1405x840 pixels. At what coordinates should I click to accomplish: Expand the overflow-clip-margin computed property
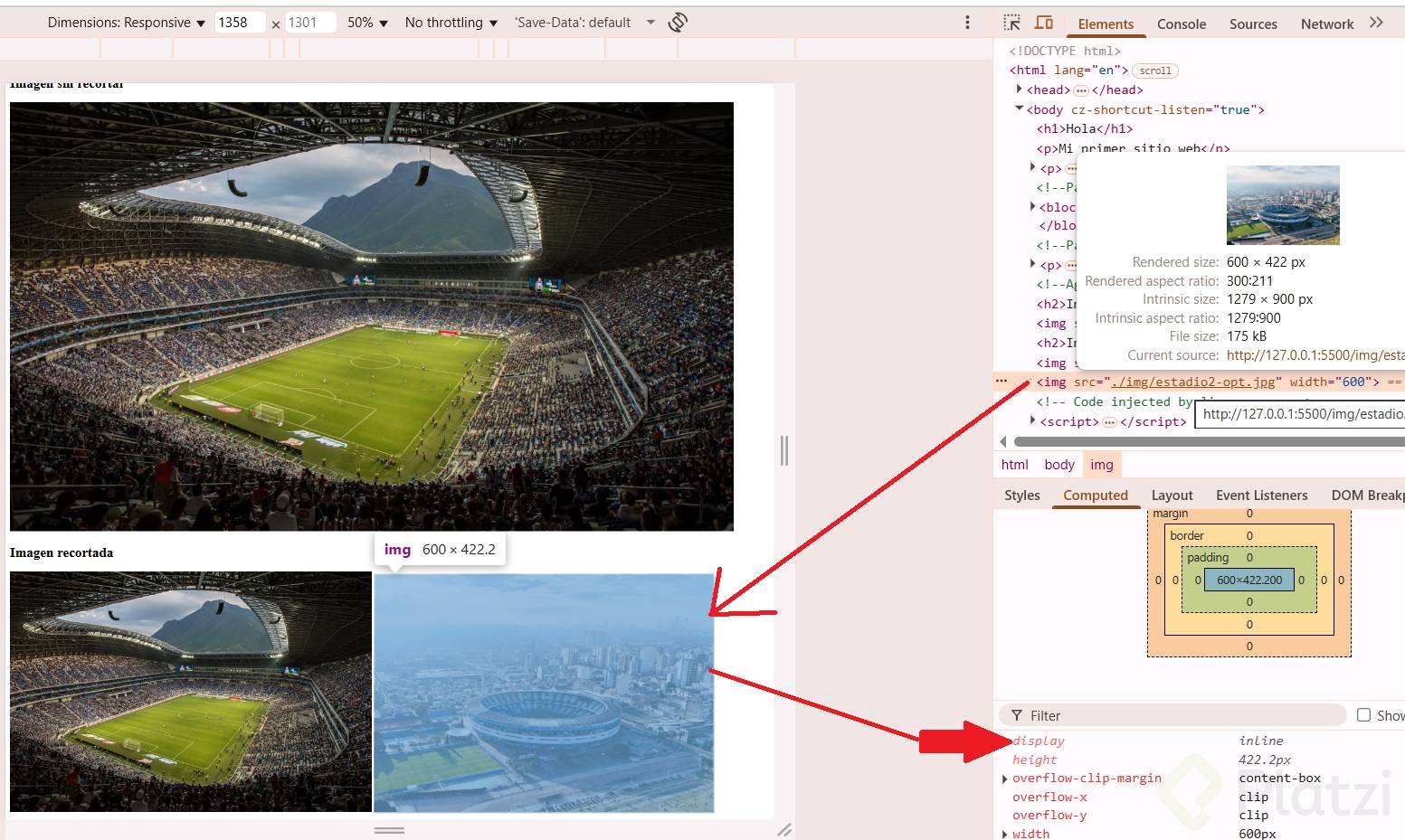tap(1005, 779)
